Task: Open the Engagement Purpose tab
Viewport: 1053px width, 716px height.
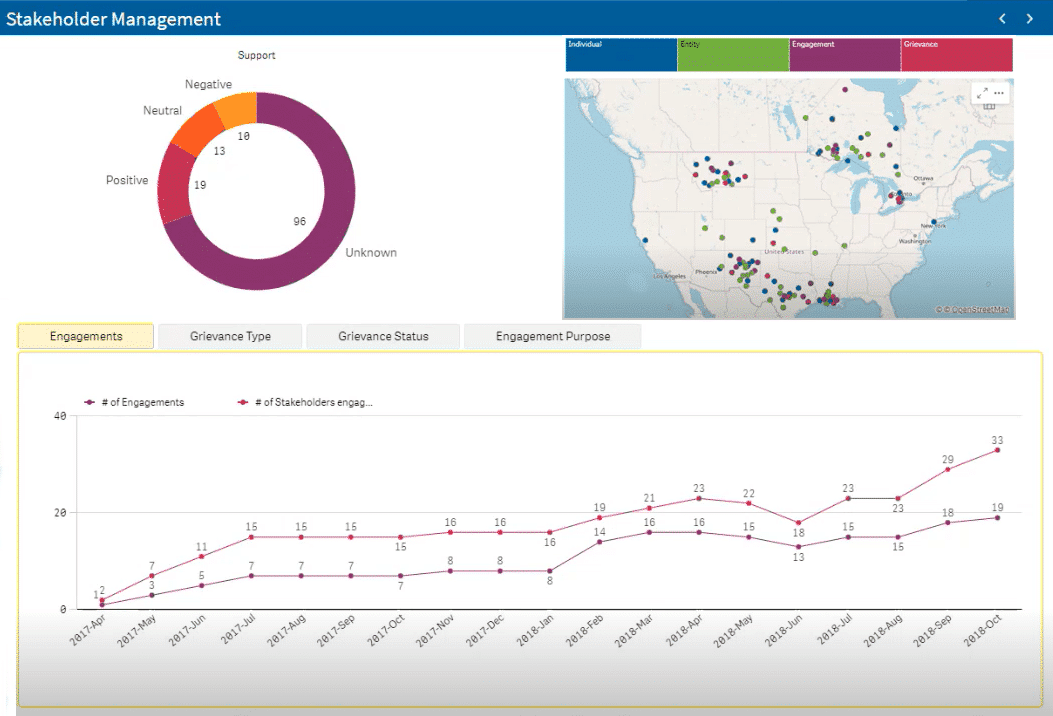Action: pos(552,336)
